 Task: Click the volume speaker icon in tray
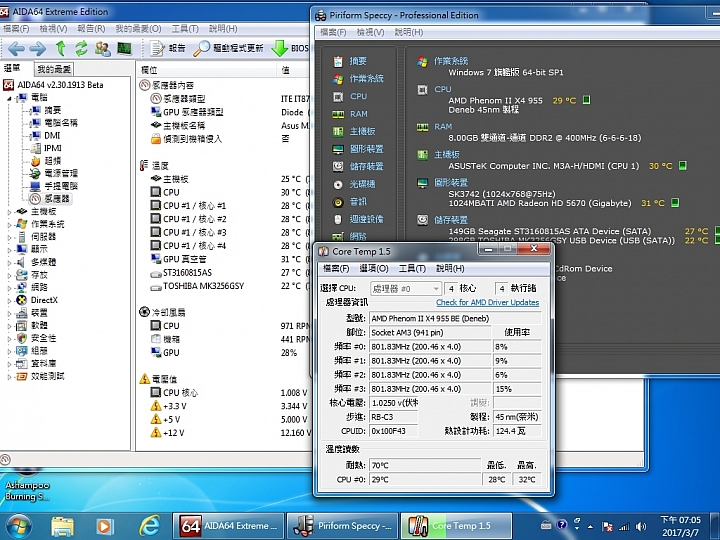(x=641, y=527)
